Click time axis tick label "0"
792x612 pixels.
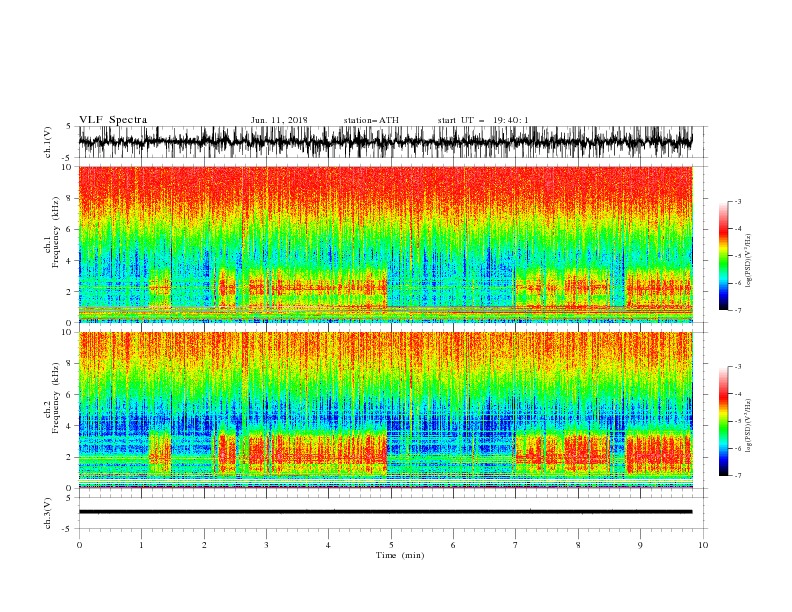(79, 545)
